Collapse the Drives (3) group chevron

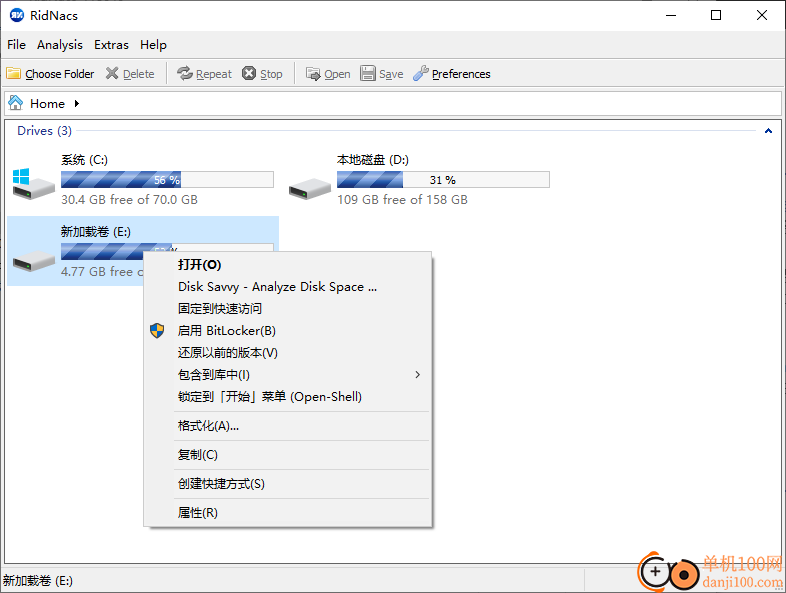pos(768,131)
